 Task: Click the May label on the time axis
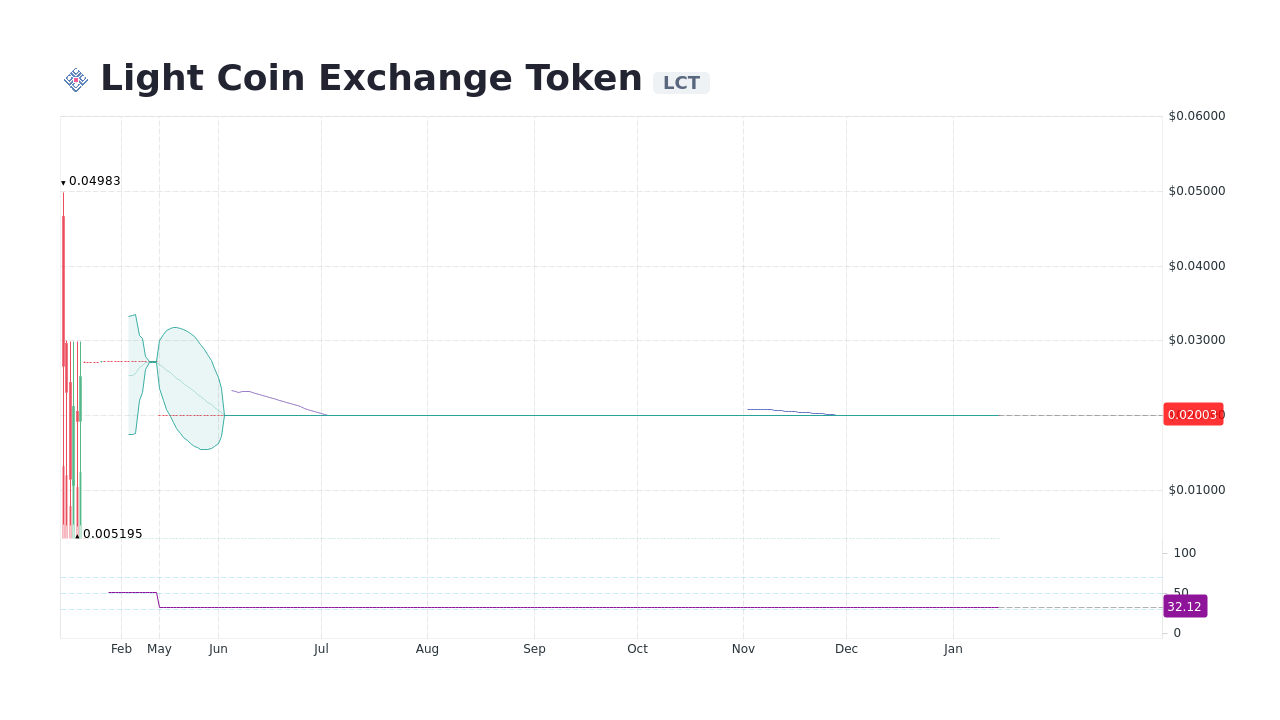(159, 649)
